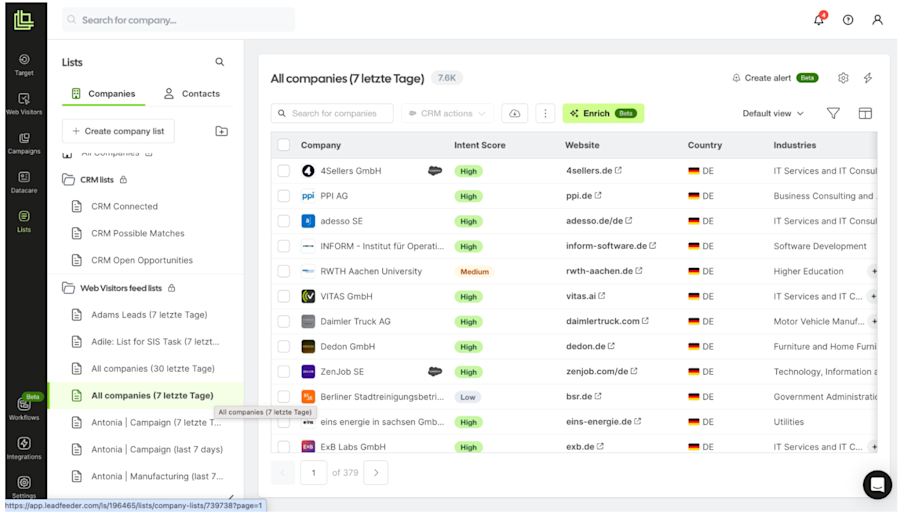The image size is (900, 514).
Task: Open the CRM actions dropdown
Action: (447, 114)
